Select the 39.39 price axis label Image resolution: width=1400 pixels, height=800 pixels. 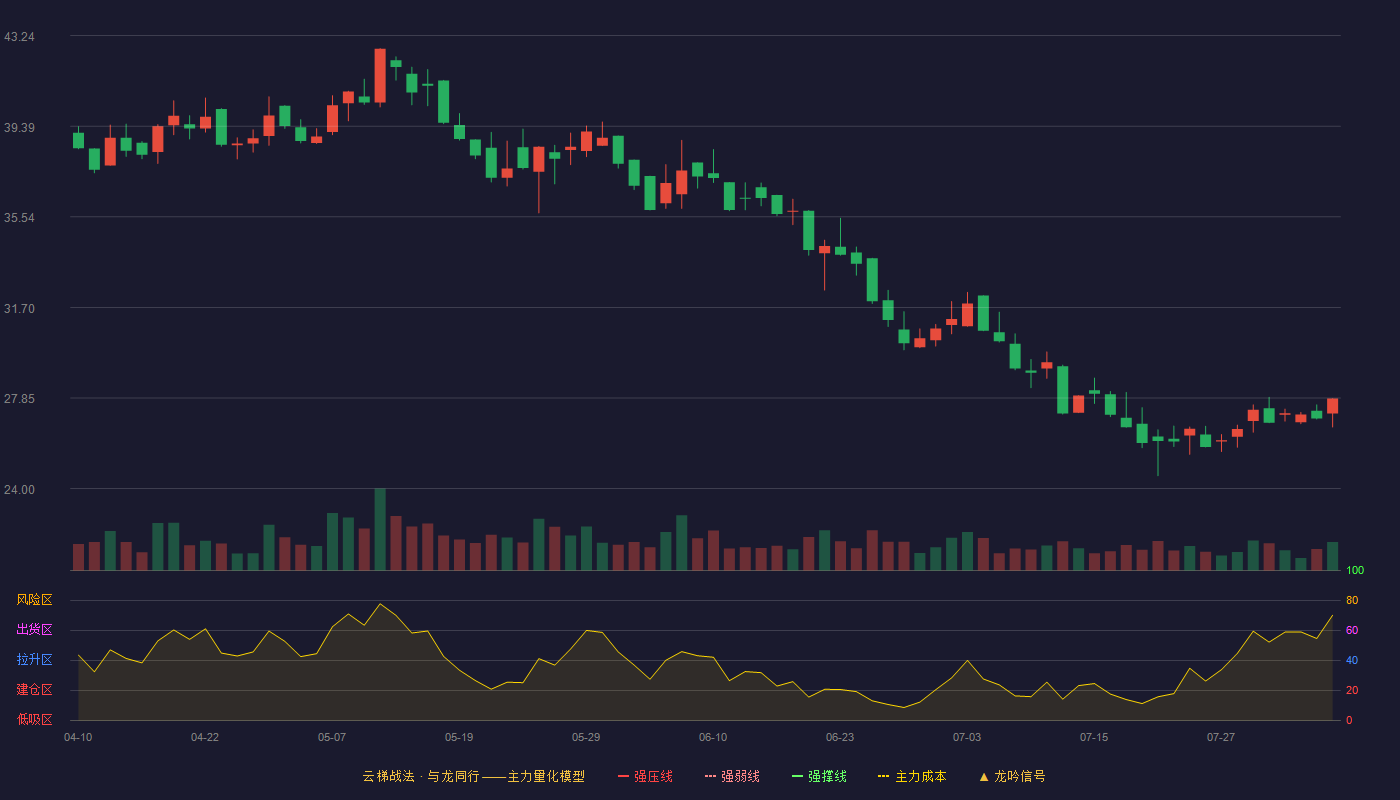pyautogui.click(x=19, y=127)
